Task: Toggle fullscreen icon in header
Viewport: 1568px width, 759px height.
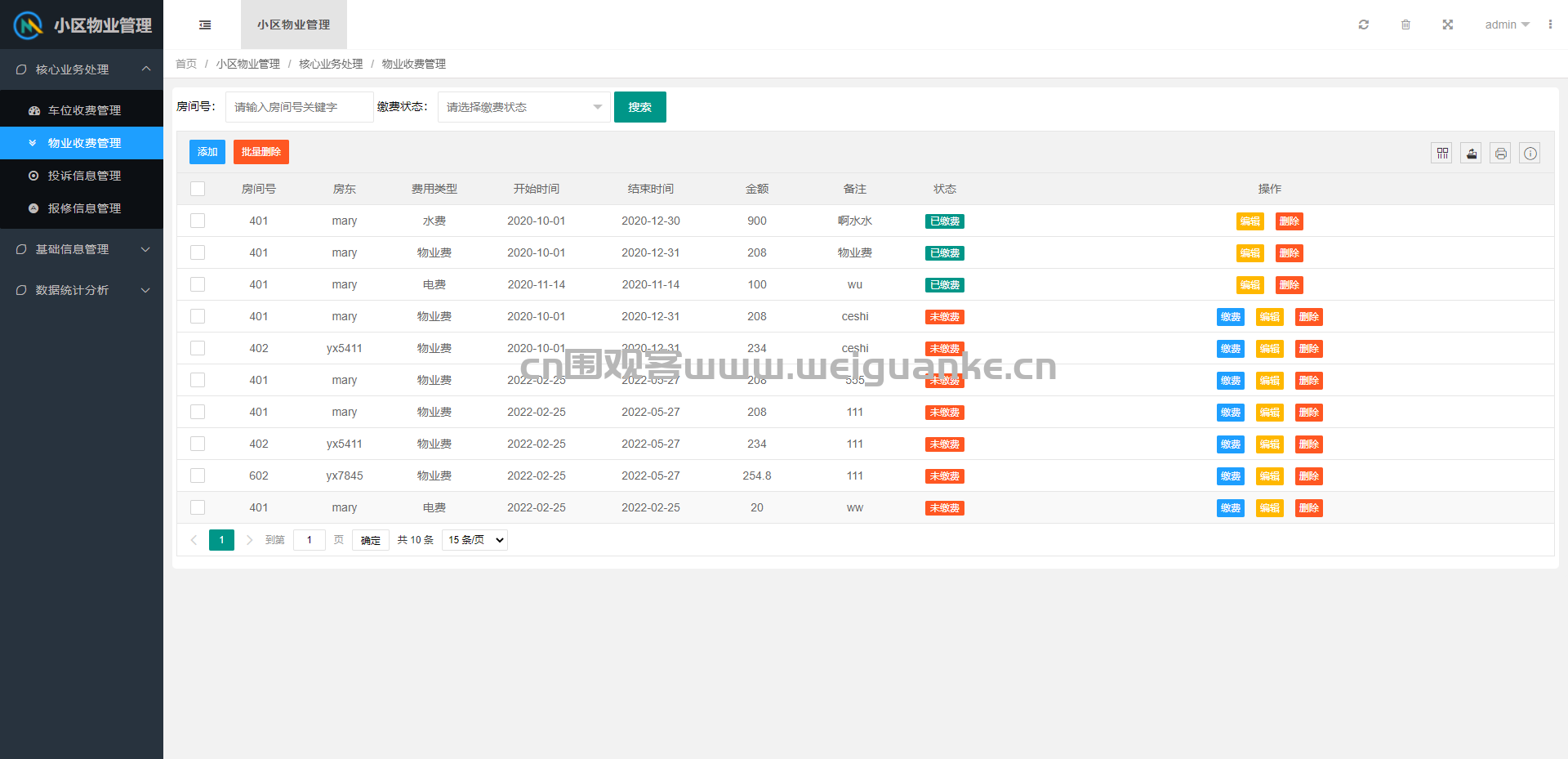Action: (x=1448, y=25)
